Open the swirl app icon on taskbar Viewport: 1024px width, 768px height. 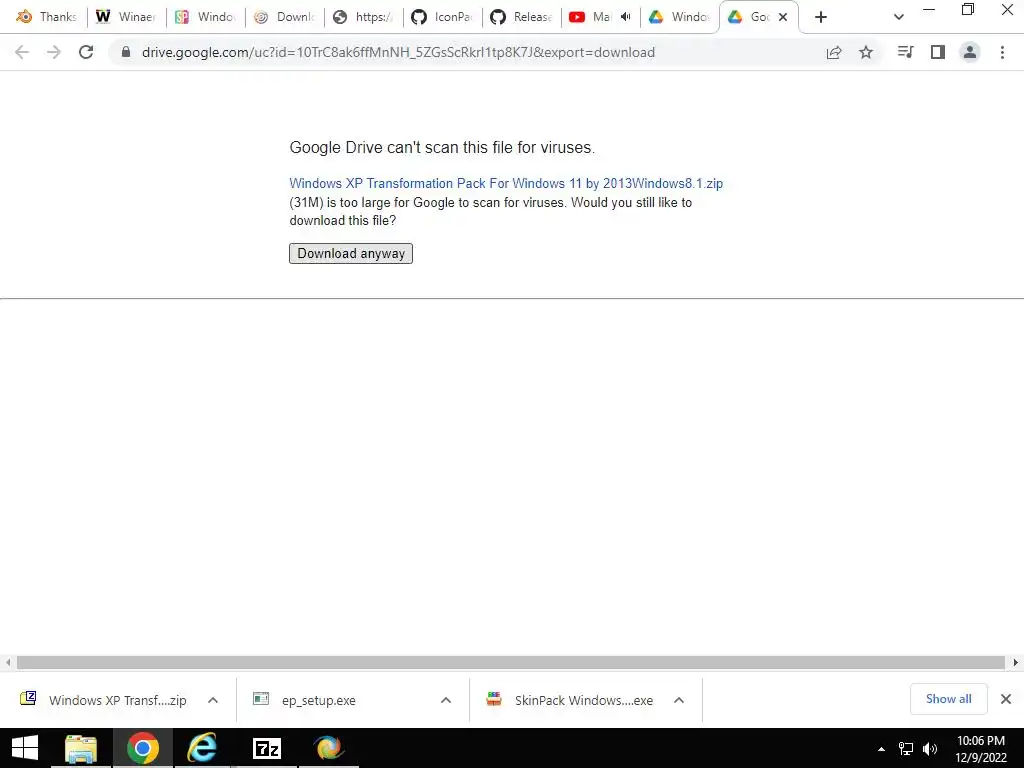[x=328, y=748]
